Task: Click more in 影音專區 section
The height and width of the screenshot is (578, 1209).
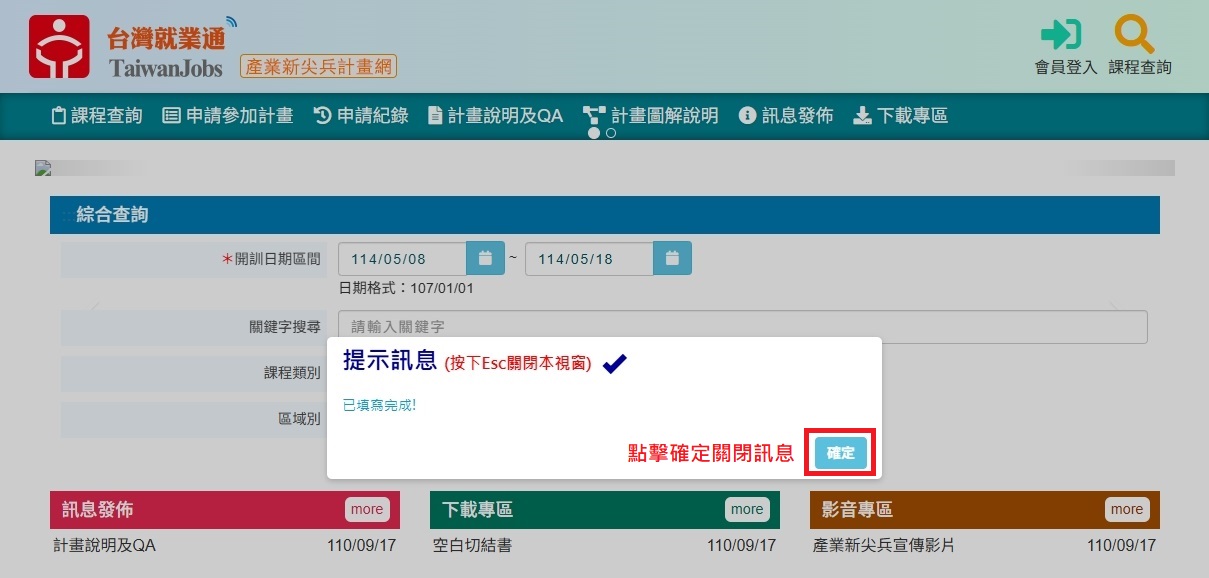Action: pyautogui.click(x=1127, y=509)
